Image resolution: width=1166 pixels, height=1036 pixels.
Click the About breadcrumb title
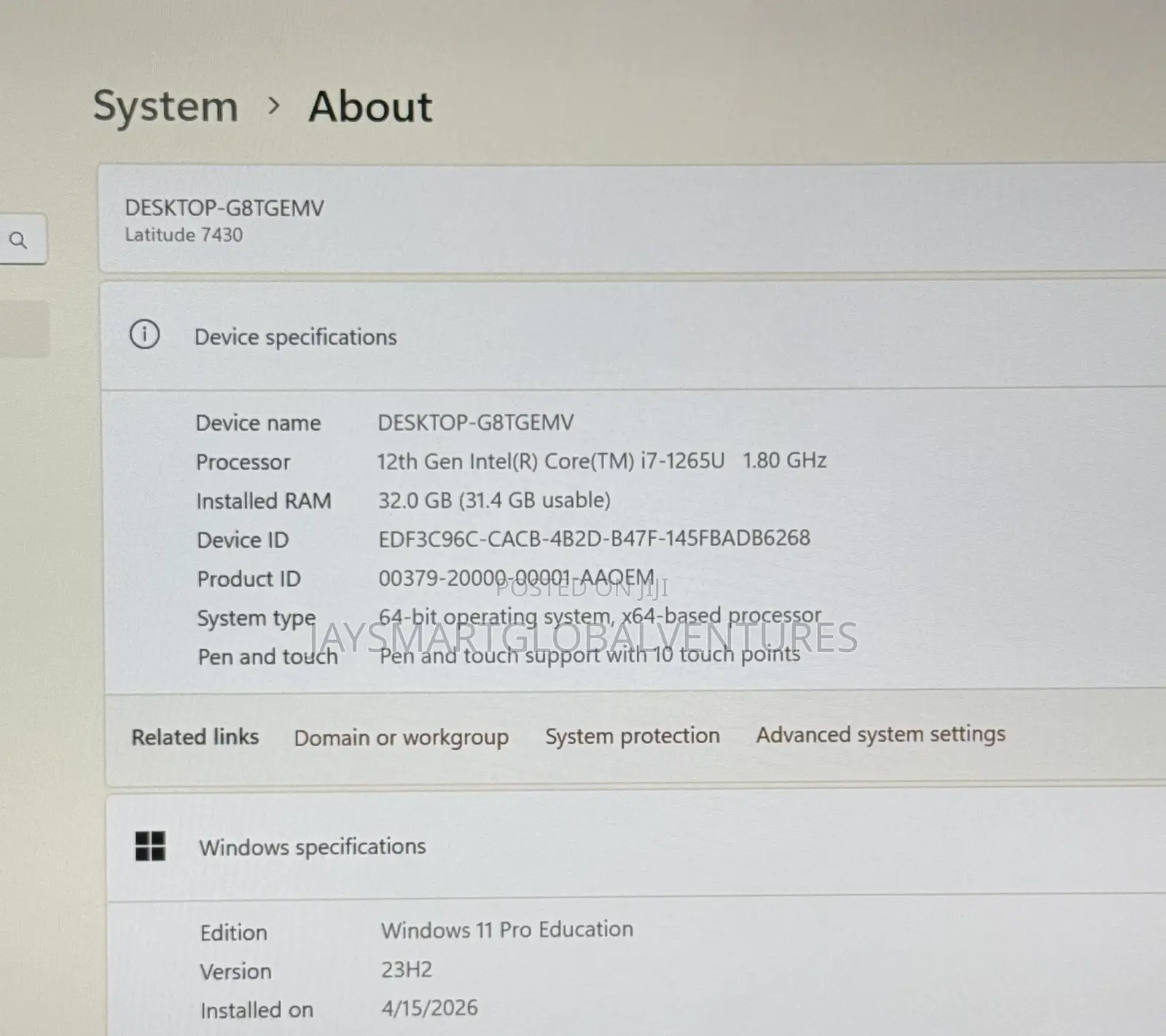tap(370, 106)
